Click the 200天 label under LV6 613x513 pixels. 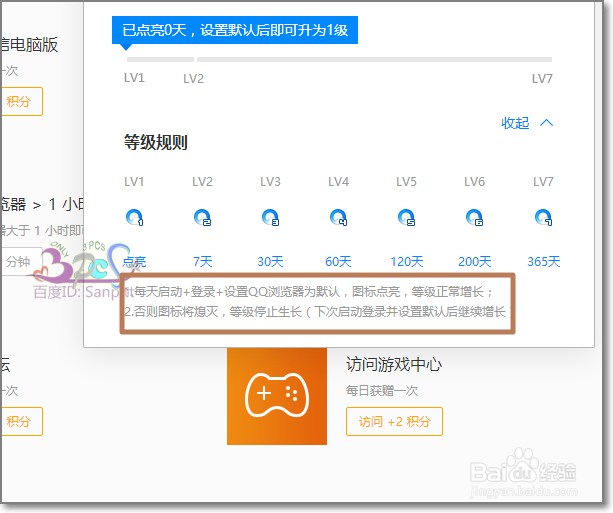pos(475,262)
